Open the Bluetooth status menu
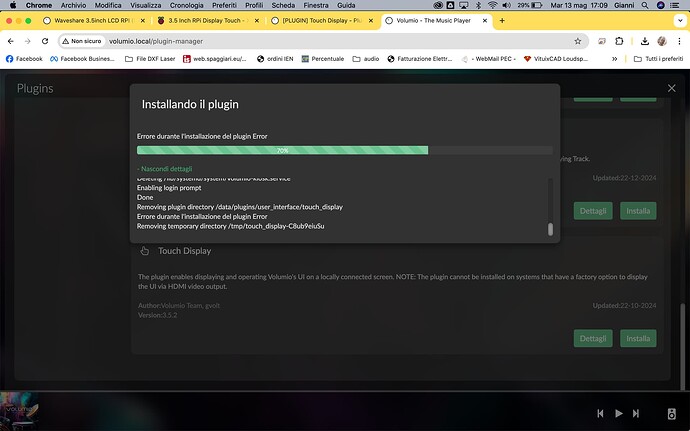Viewport: 690px width, 431px height. tap(478, 5)
